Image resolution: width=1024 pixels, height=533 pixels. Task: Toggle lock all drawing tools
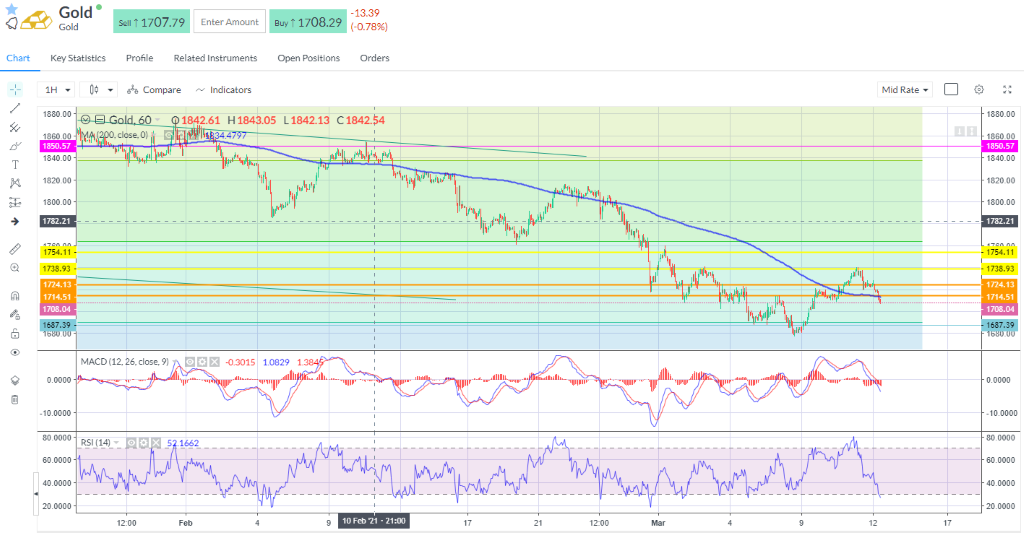(x=15, y=334)
